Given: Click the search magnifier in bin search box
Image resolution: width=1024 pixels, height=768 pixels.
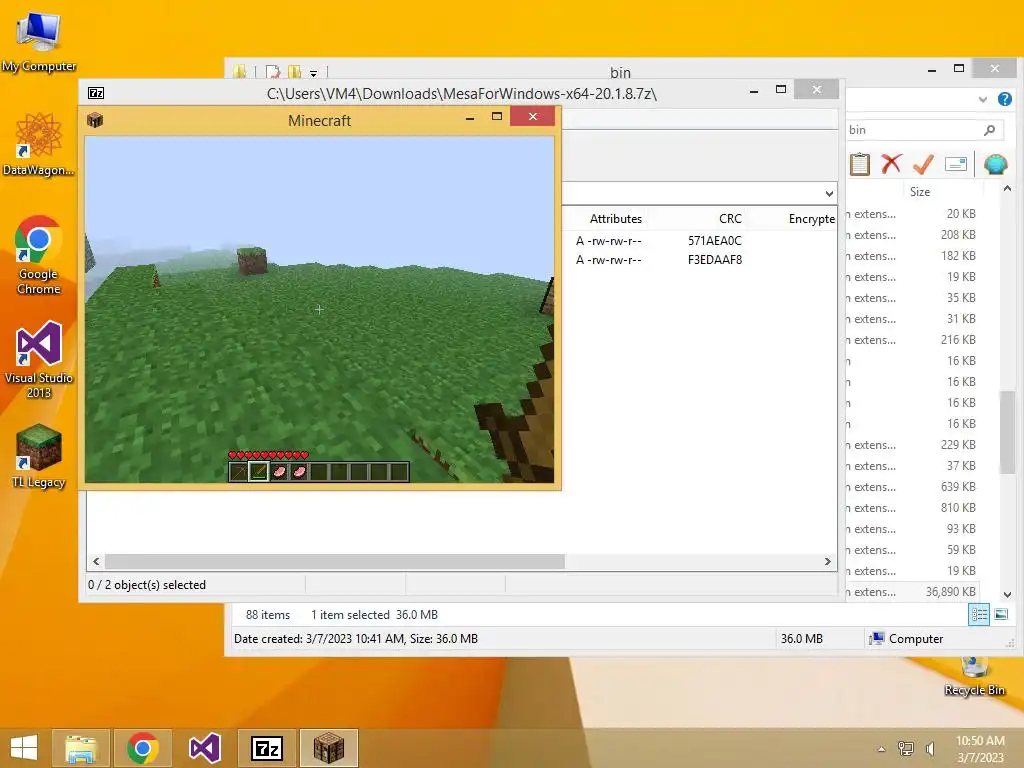Looking at the screenshot, I should point(990,130).
